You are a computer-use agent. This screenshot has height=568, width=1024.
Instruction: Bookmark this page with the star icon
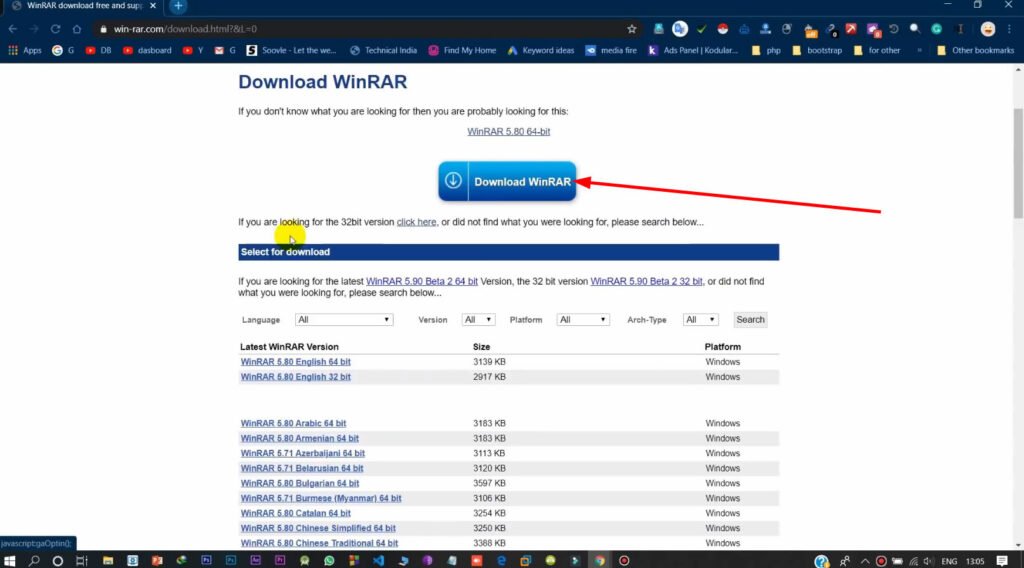(632, 29)
